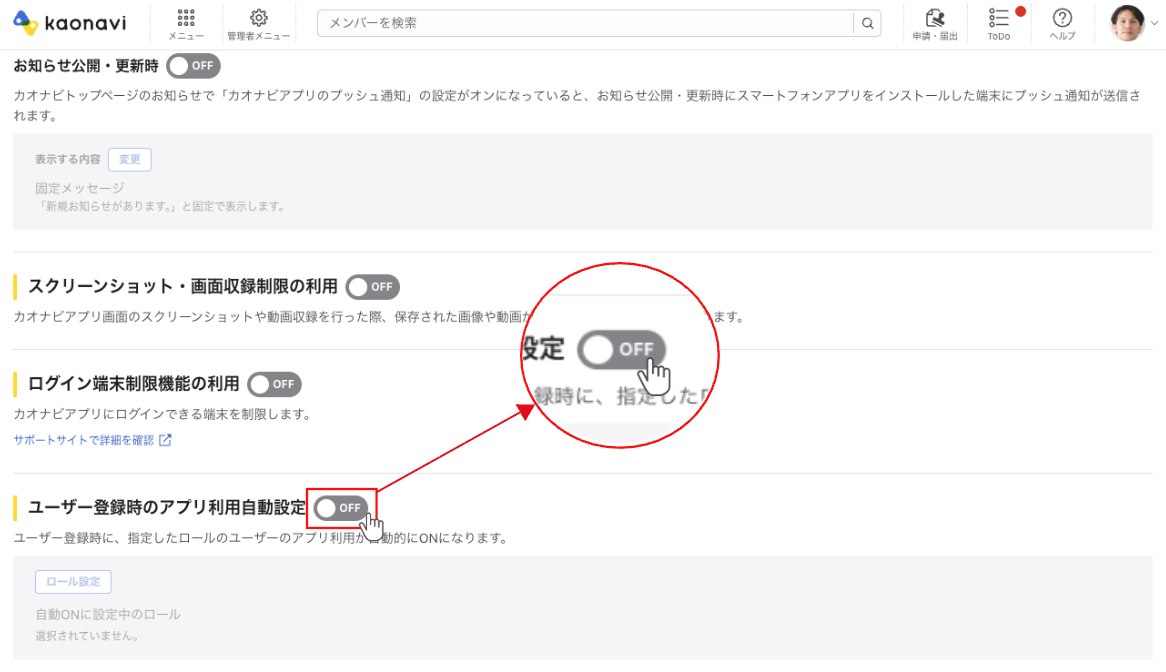Click the magnified OFF toggle in callout
Viewport: 1166px width, 672px height.
coord(621,350)
